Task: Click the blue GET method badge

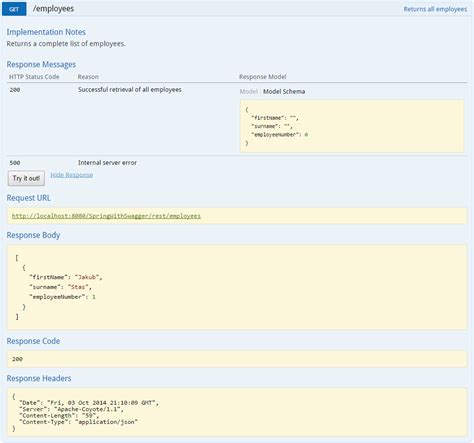Action: point(14,9)
